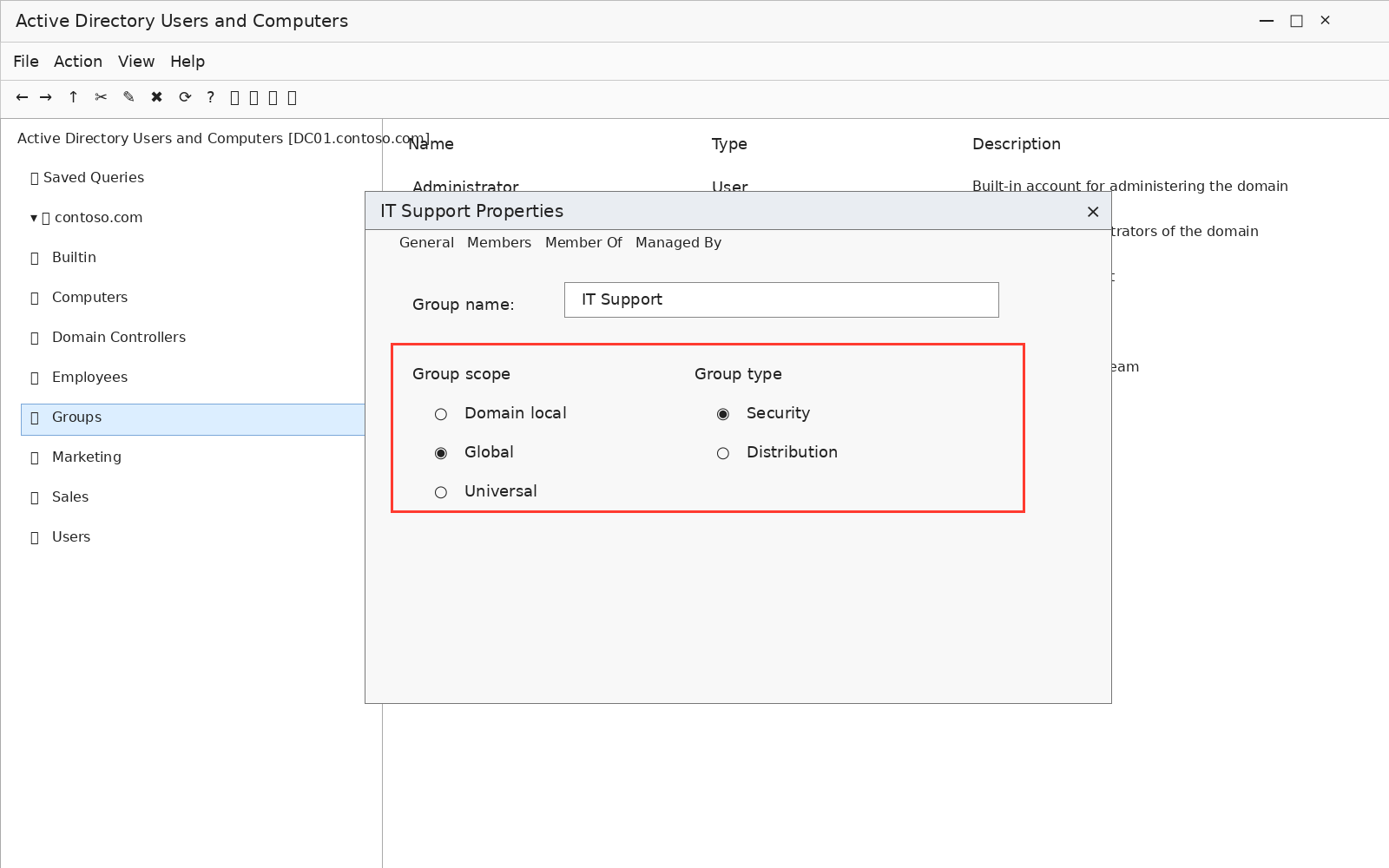Switch to the Members tab
The width and height of the screenshot is (1389, 868).
(x=499, y=243)
